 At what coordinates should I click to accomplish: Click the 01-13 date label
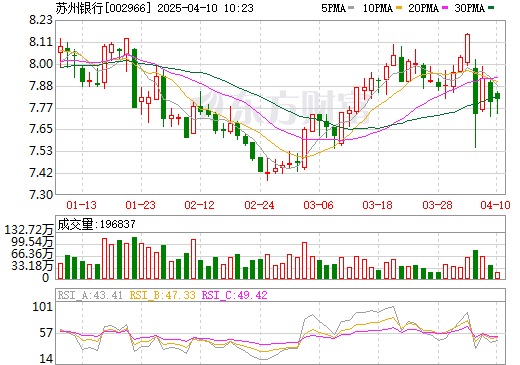[81, 205]
